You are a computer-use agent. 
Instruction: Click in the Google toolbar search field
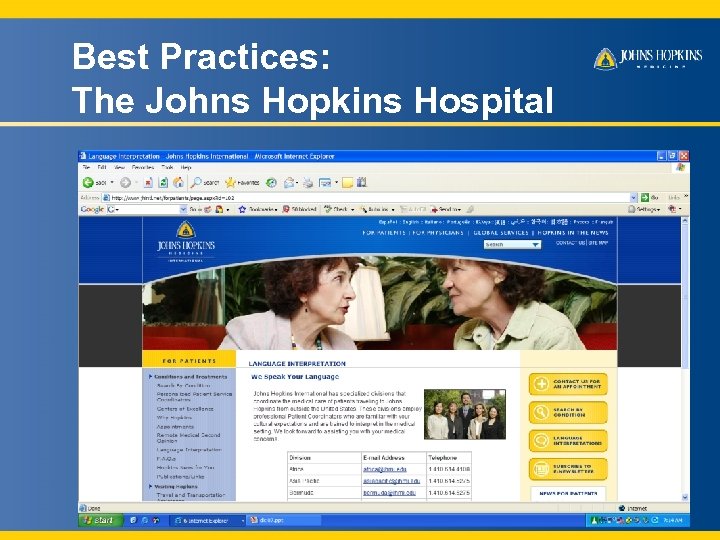tap(147, 209)
